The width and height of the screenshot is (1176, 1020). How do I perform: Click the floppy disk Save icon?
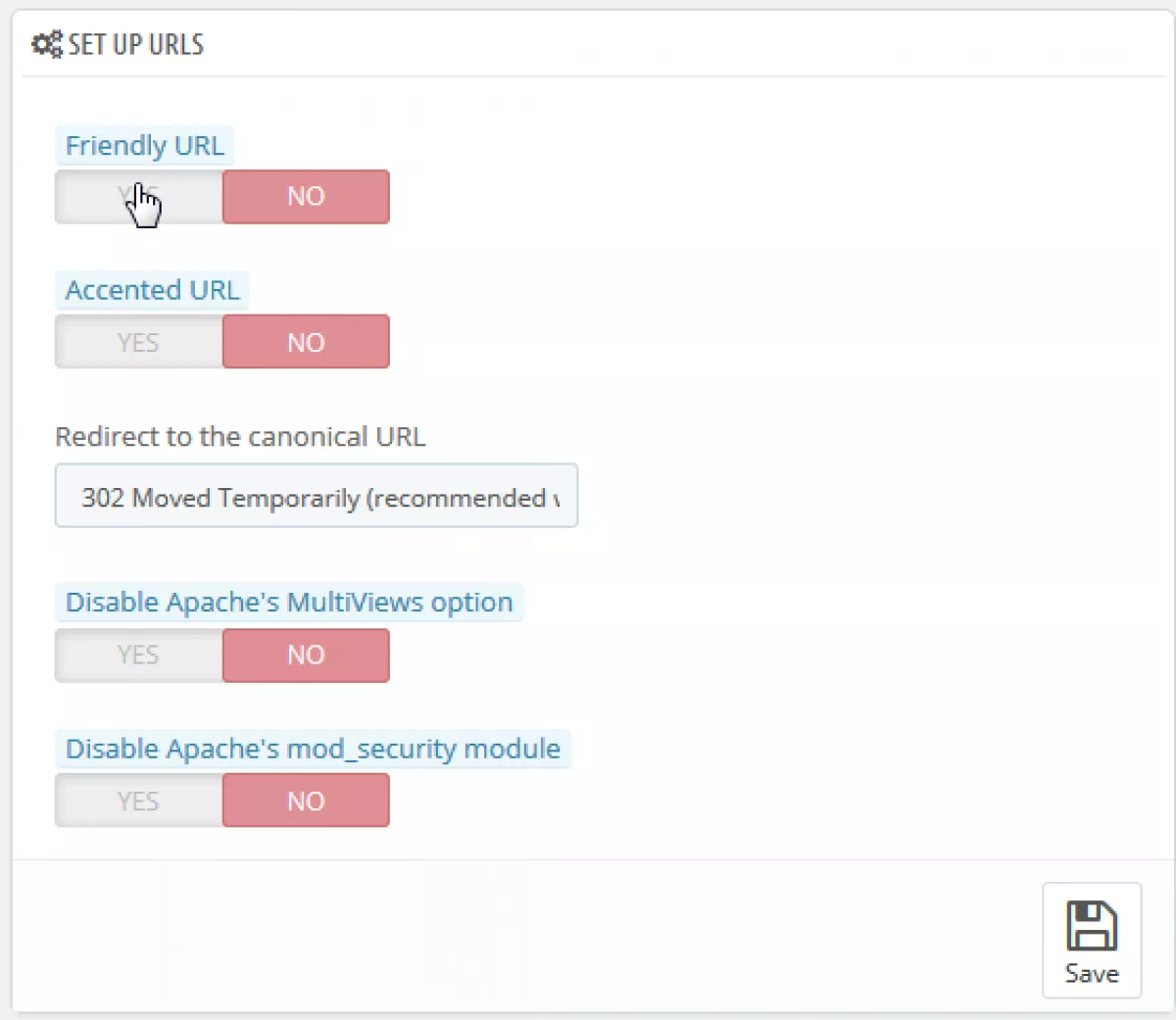click(1092, 925)
